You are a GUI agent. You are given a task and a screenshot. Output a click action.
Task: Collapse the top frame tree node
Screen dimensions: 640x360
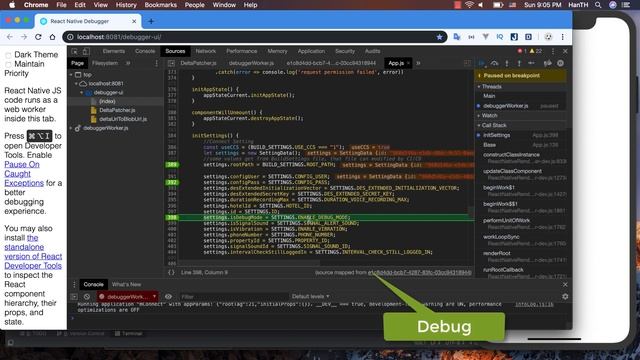point(71,75)
